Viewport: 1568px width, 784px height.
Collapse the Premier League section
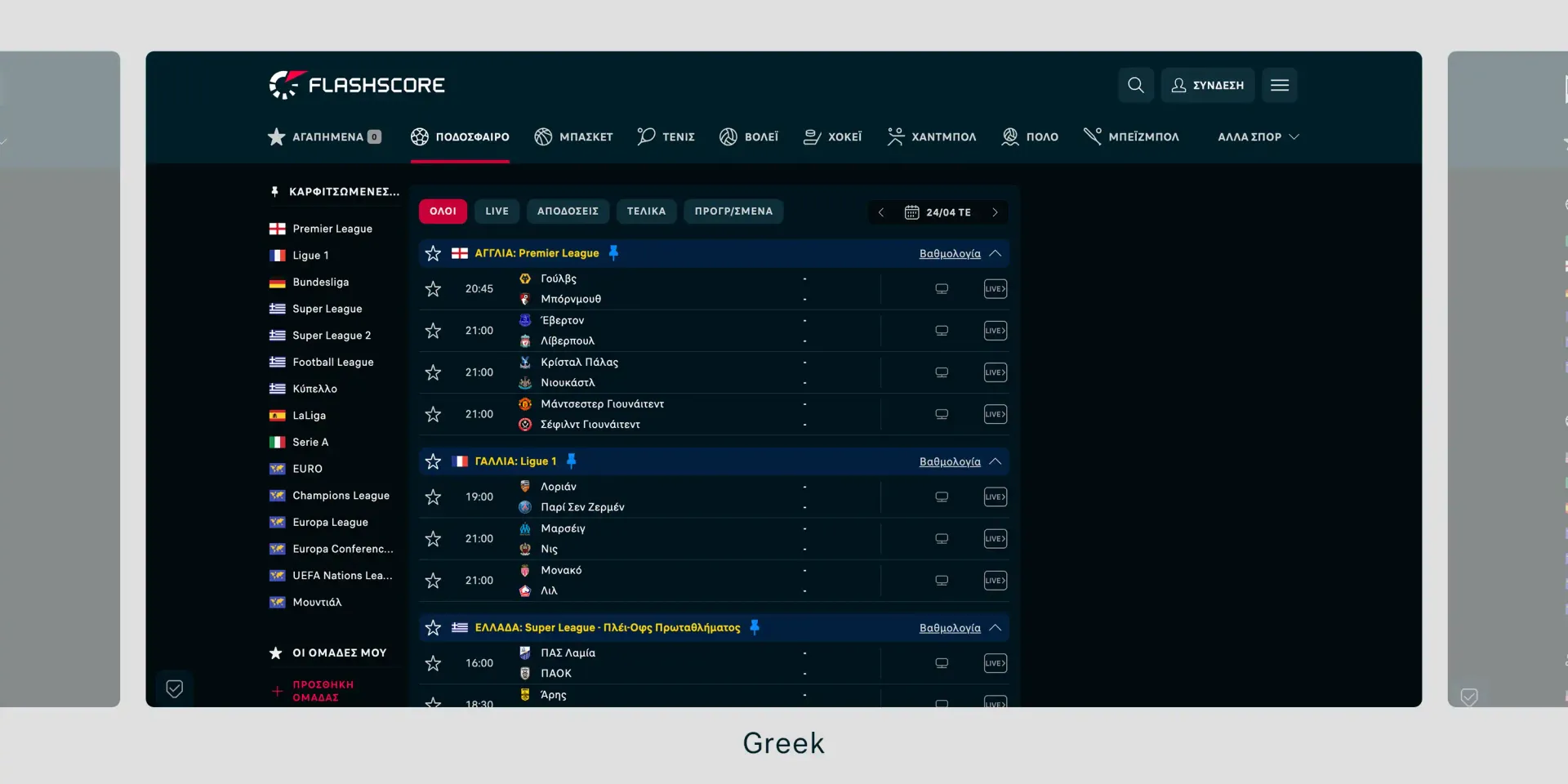point(996,253)
